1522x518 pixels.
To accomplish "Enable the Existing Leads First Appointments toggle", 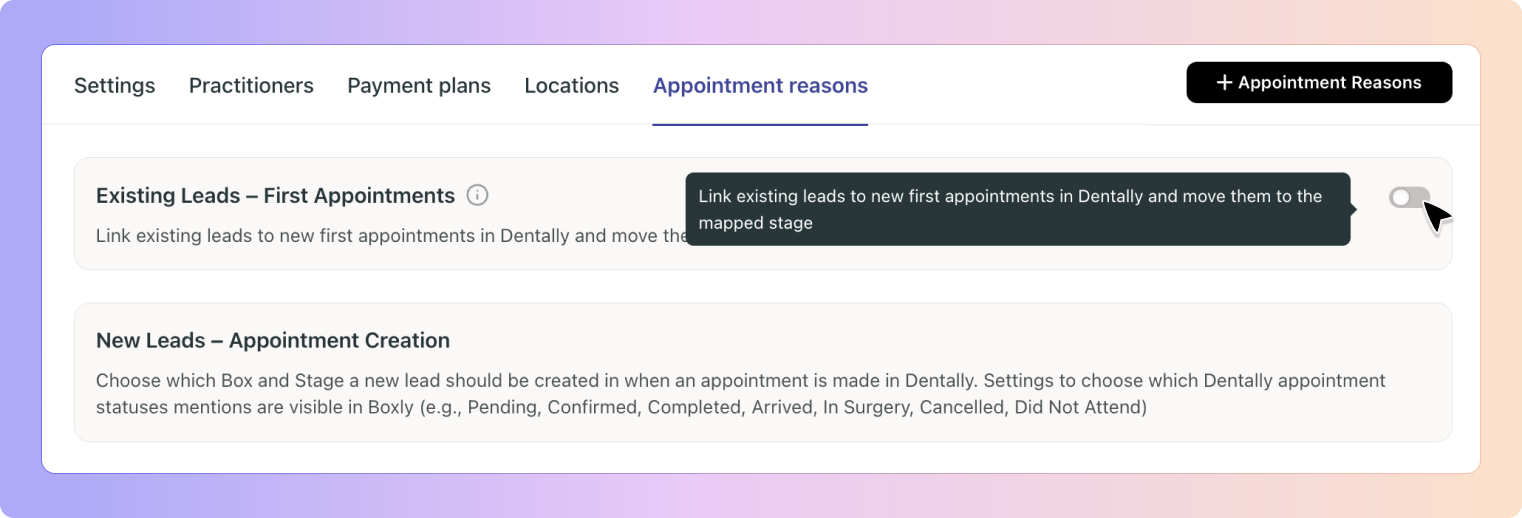I will tap(1409, 198).
